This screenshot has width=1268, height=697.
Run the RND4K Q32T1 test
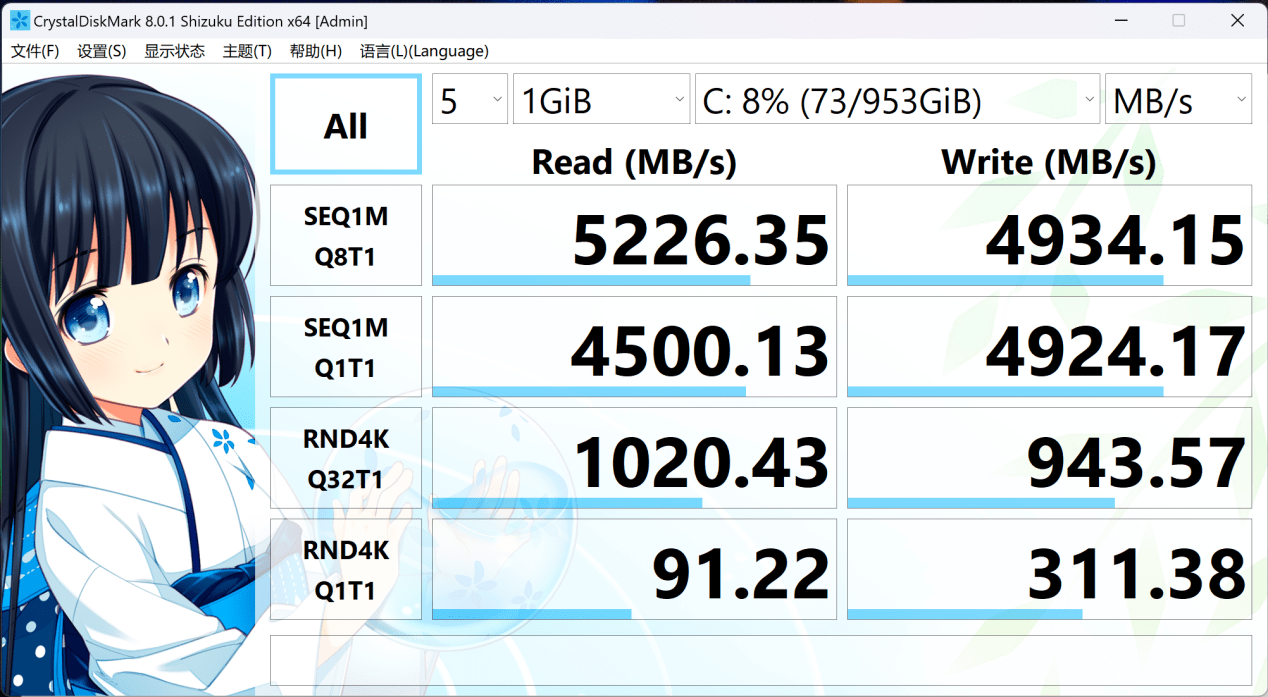click(x=345, y=459)
